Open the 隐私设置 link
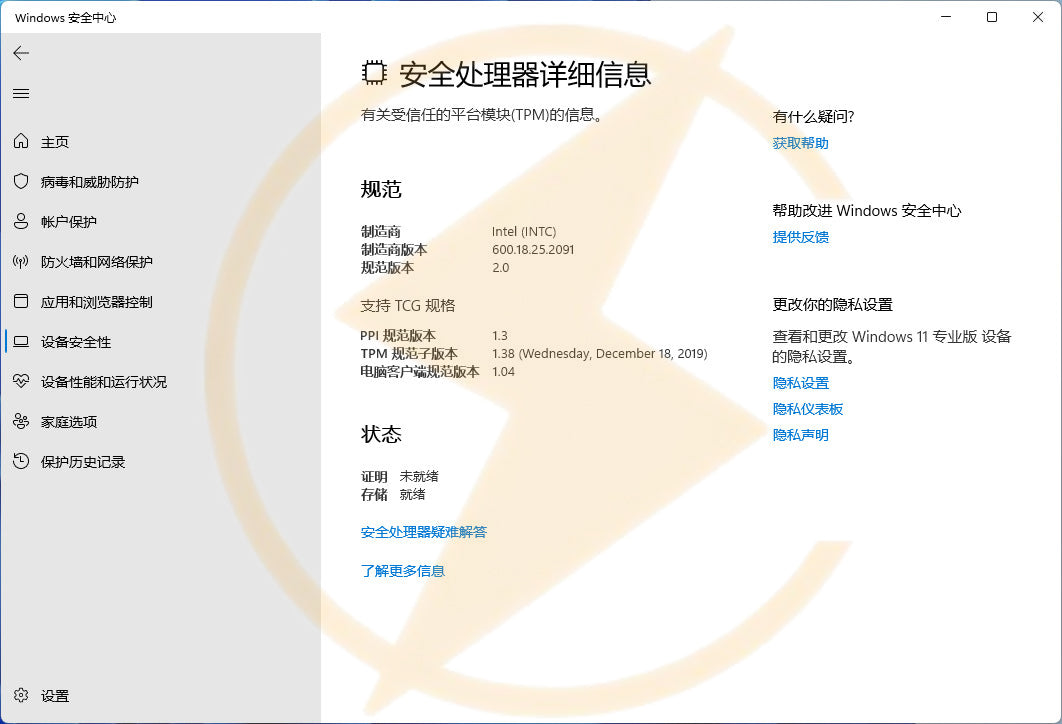1062x724 pixels. tap(800, 383)
